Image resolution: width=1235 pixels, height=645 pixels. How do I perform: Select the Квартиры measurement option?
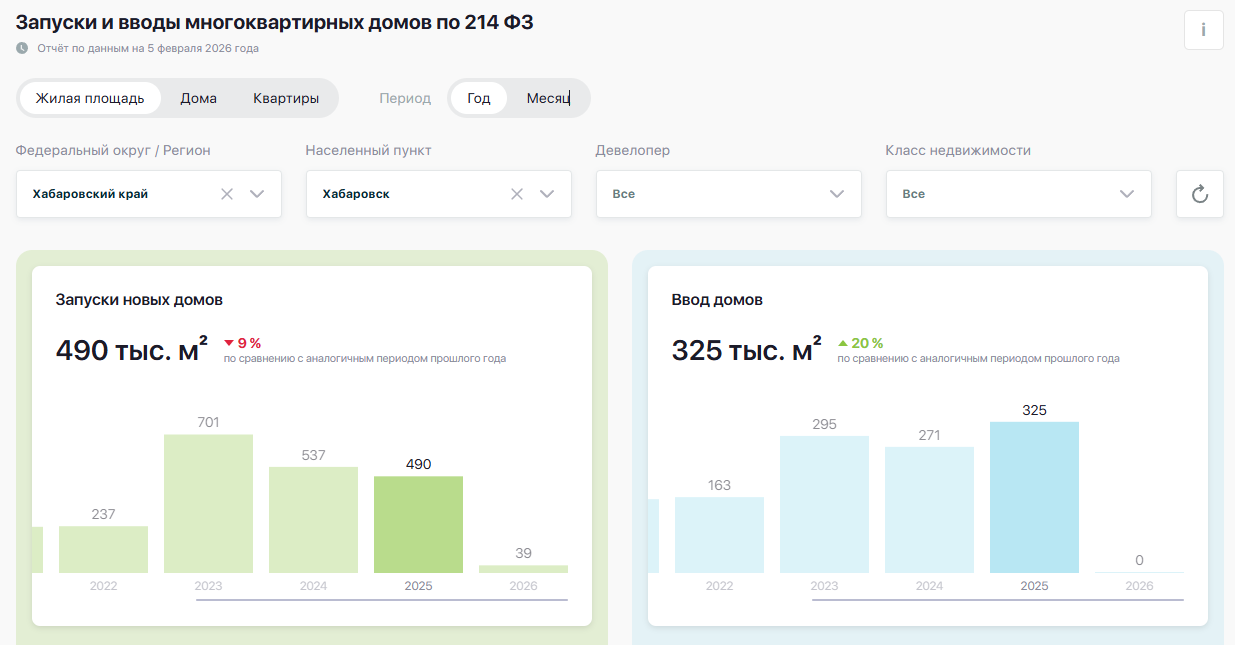click(288, 97)
